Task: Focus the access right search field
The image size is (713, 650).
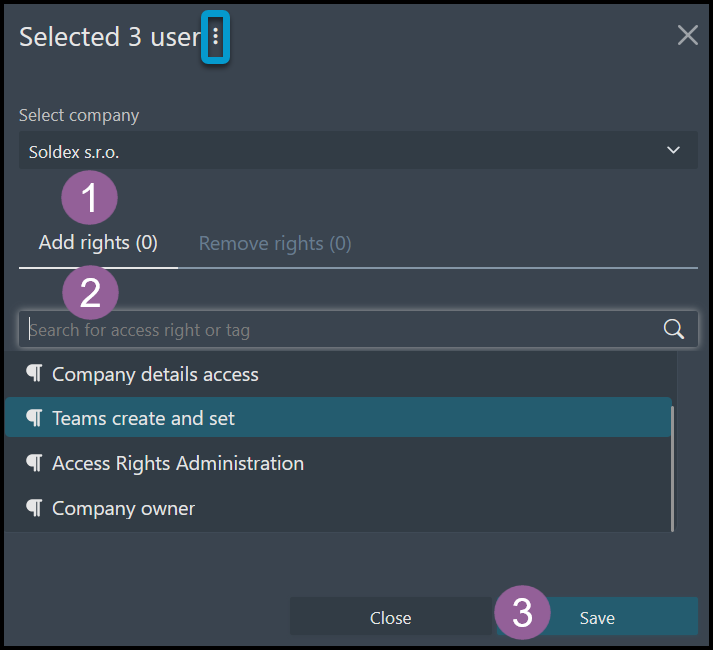Action: [x=358, y=330]
